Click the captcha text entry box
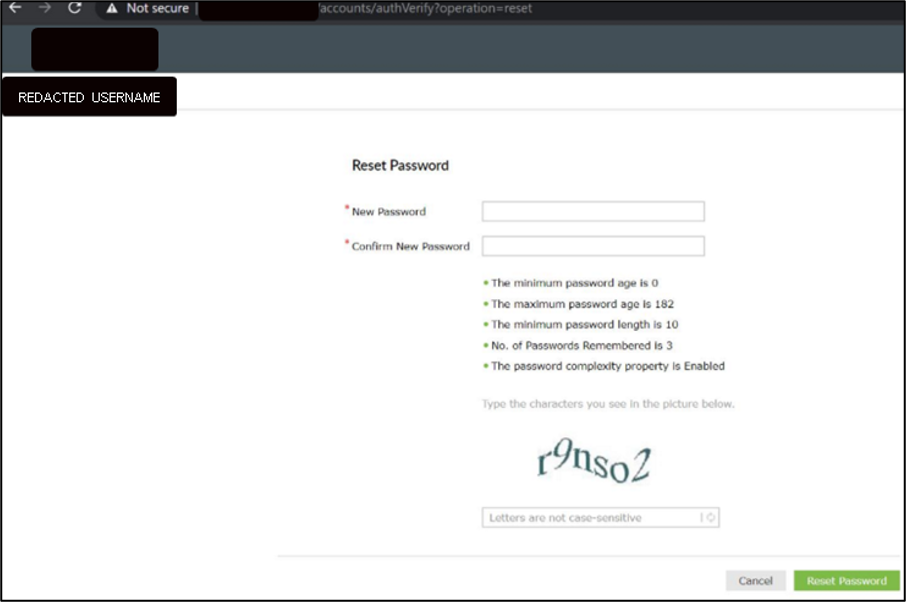The image size is (906, 602). (x=600, y=518)
